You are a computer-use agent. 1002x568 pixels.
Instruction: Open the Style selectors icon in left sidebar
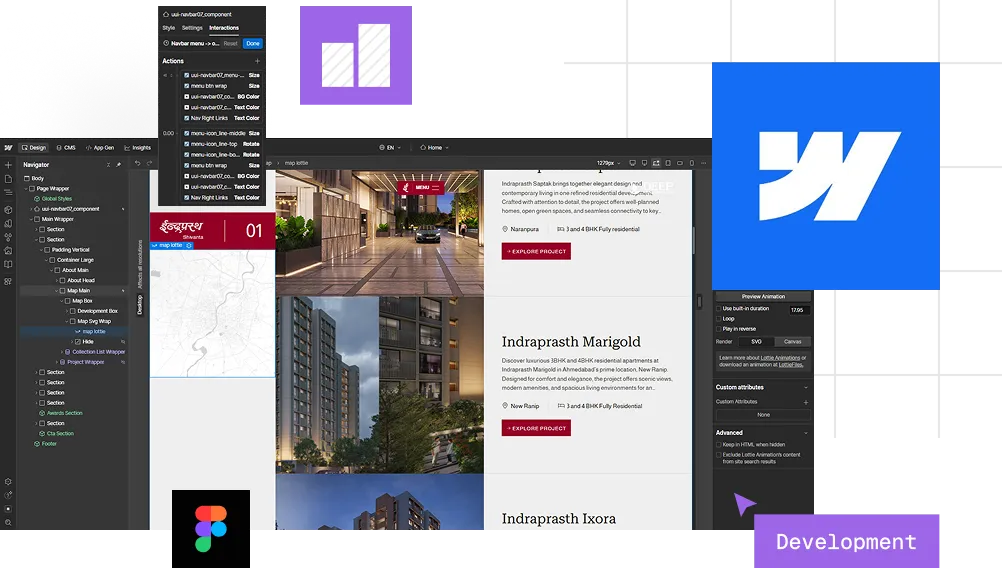pos(8,237)
